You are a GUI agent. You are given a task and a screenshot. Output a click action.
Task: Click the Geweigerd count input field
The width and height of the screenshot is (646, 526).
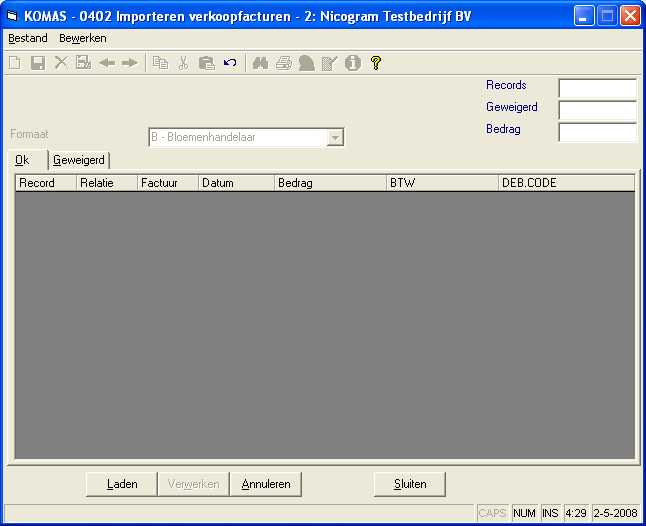pos(598,110)
